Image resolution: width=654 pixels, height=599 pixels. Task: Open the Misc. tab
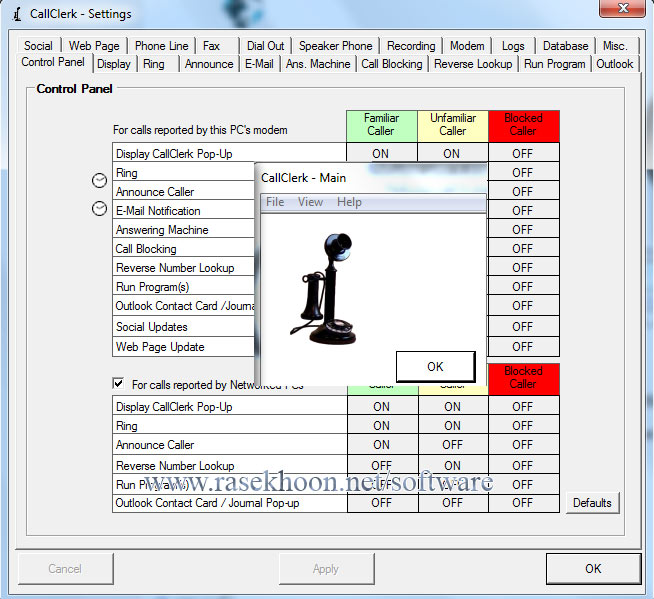[616, 45]
